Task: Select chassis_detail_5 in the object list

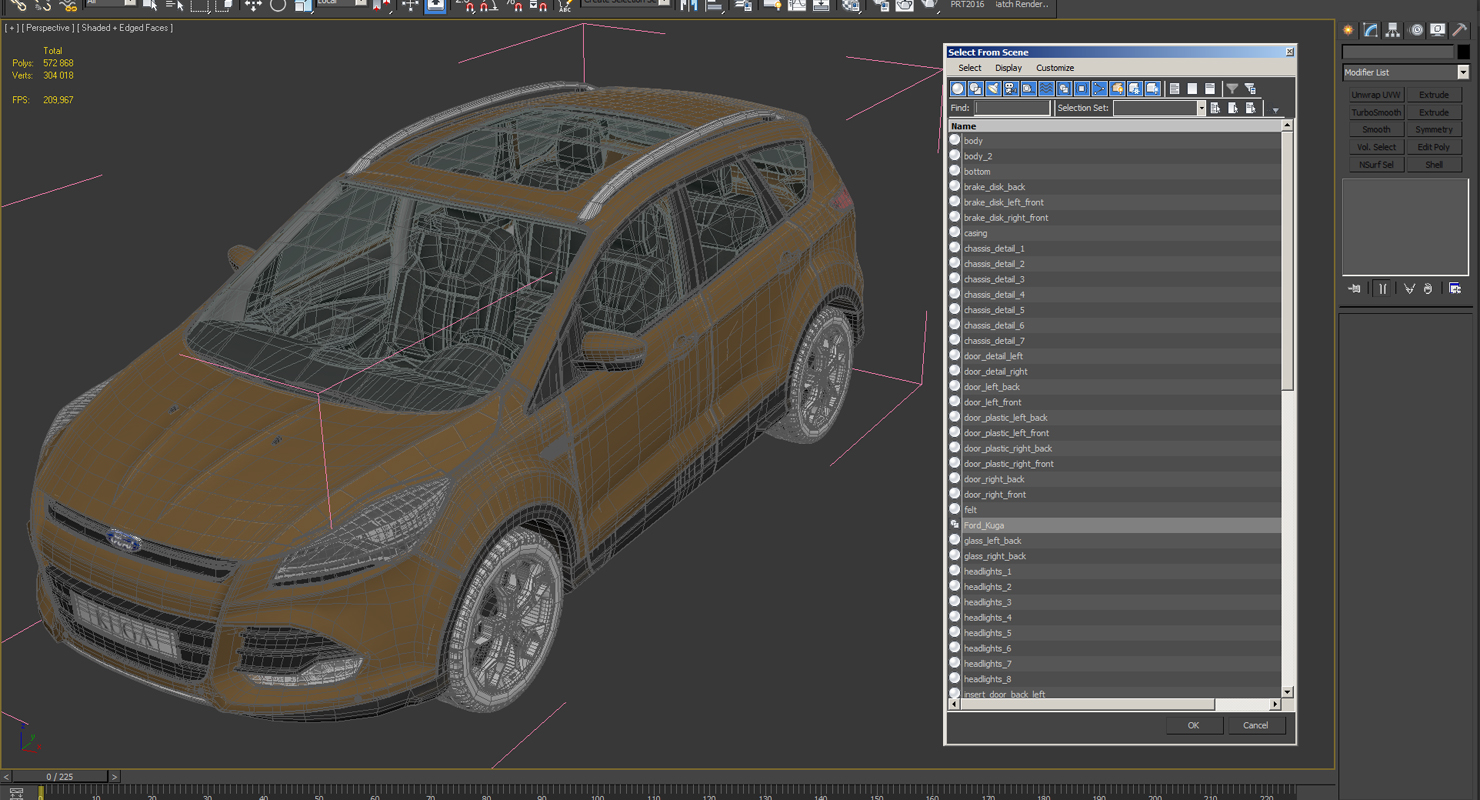Action: click(x=1114, y=310)
